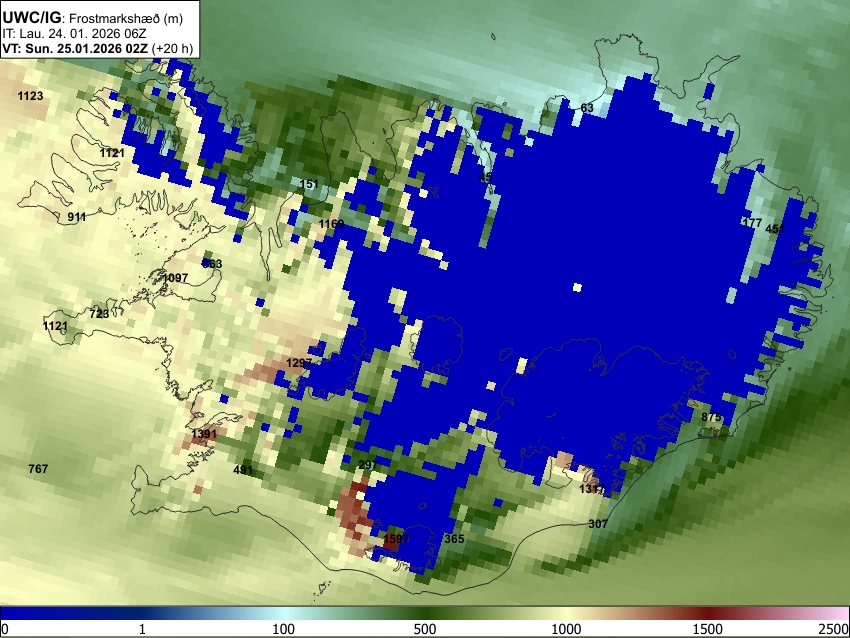Click the color scale tick labeled 100
Image resolution: width=850 pixels, height=638 pixels.
coord(283,629)
